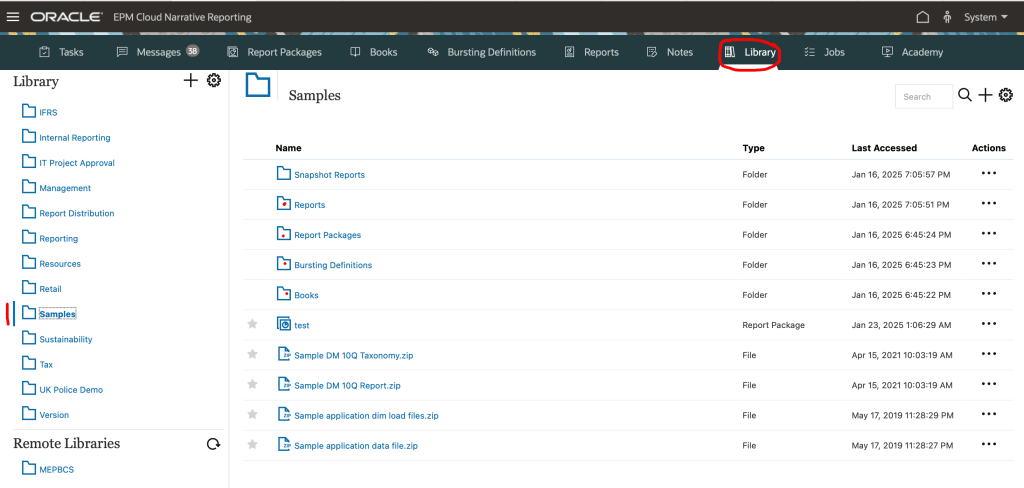This screenshot has width=1024, height=488.
Task: Click in the Search input field
Action: click(922, 97)
